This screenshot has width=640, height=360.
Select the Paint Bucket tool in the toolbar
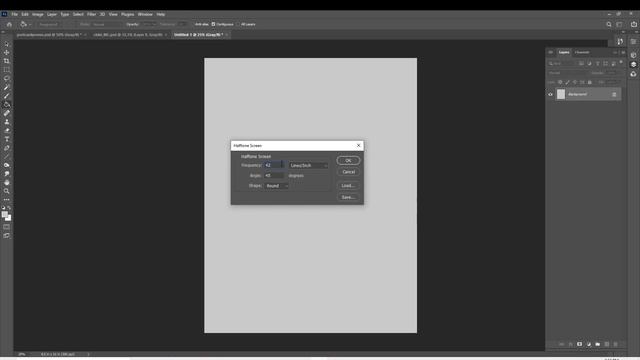tap(7, 104)
